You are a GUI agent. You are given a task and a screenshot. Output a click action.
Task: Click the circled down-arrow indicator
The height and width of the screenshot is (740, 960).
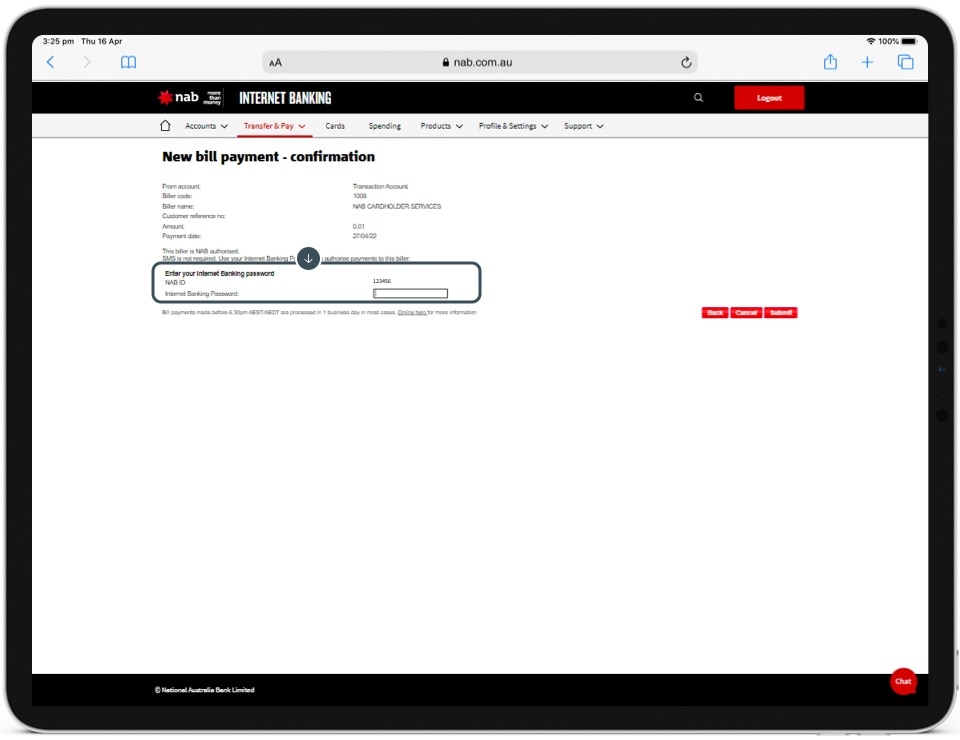tap(308, 258)
